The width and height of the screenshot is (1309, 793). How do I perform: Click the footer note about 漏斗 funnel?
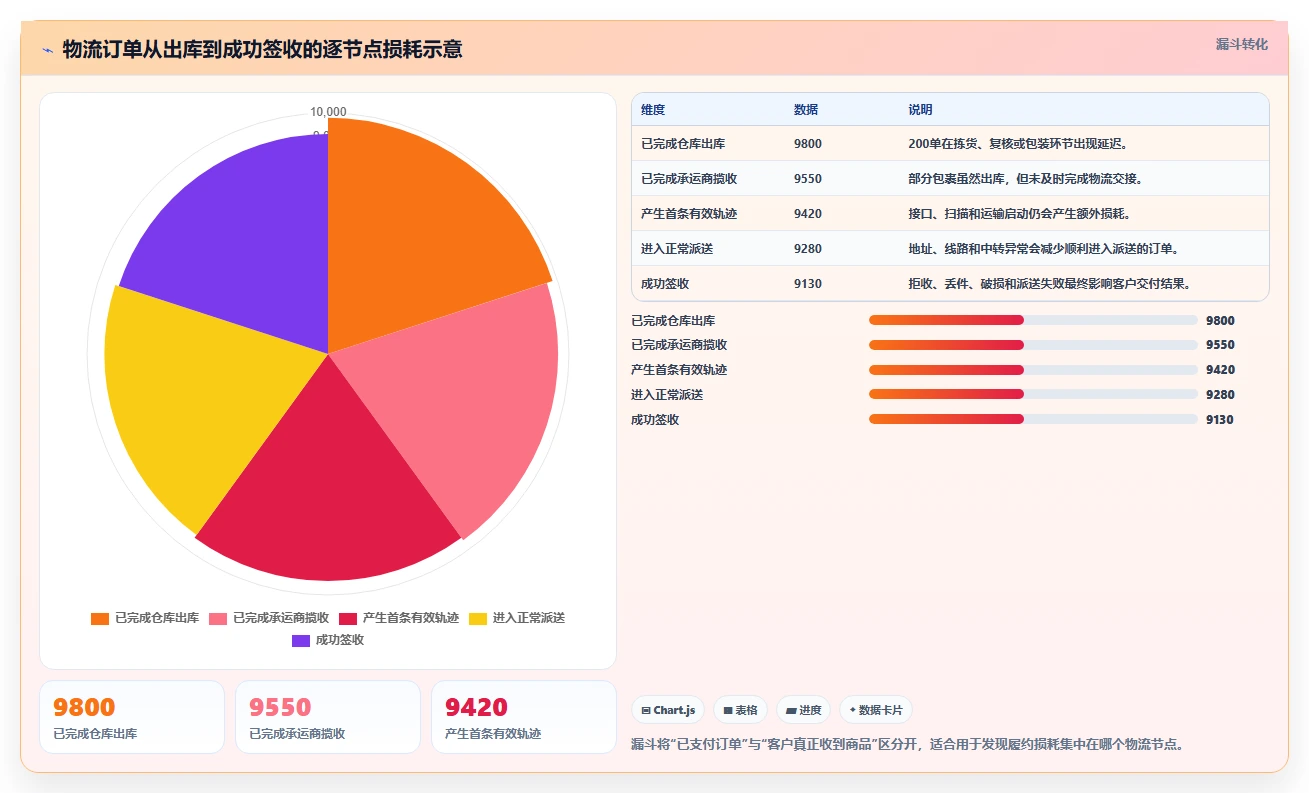point(908,745)
